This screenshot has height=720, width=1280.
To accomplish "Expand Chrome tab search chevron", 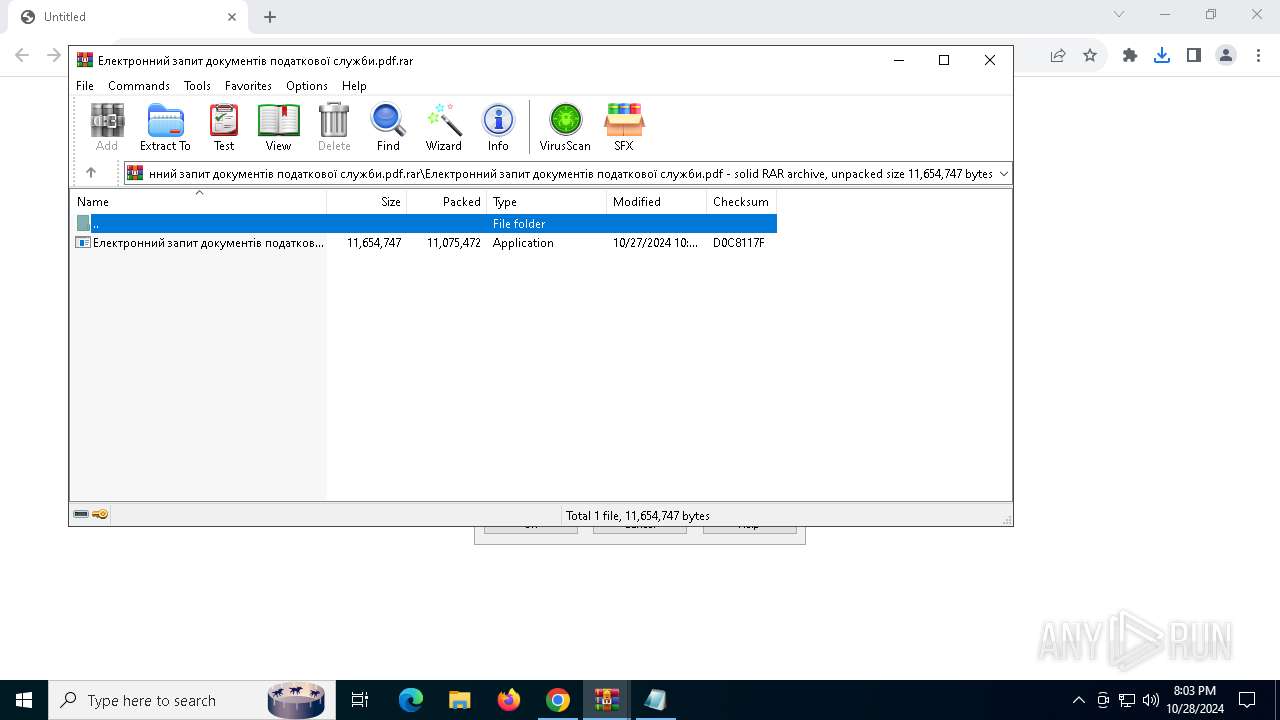I will [1119, 14].
